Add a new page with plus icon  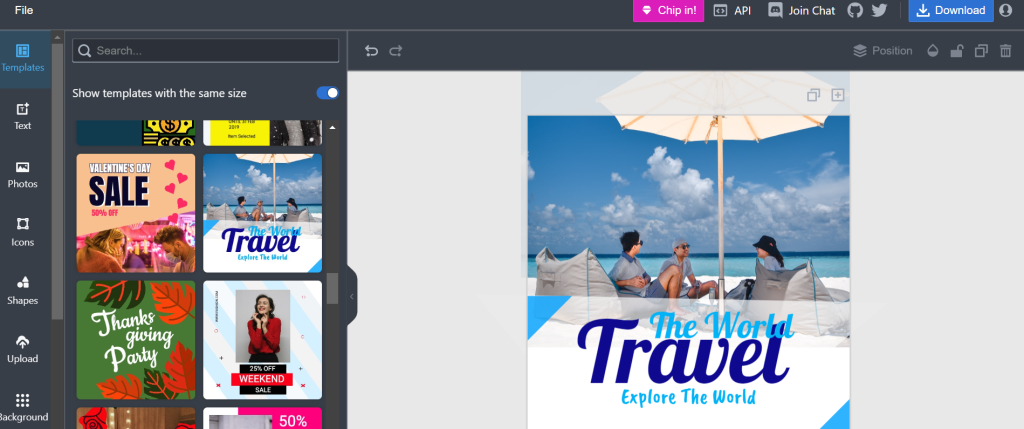point(837,95)
